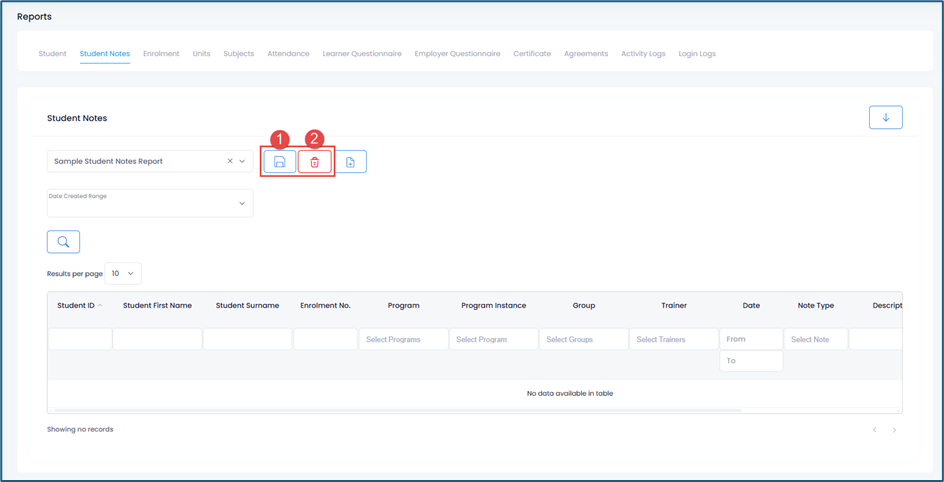Open the Login Logs tab
The height and width of the screenshot is (482, 944).
click(x=697, y=54)
